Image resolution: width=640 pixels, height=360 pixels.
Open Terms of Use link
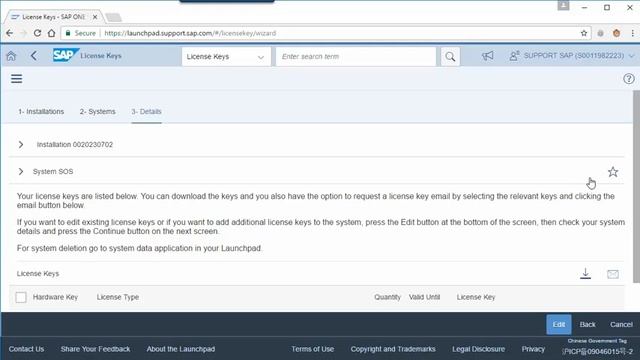(313, 349)
